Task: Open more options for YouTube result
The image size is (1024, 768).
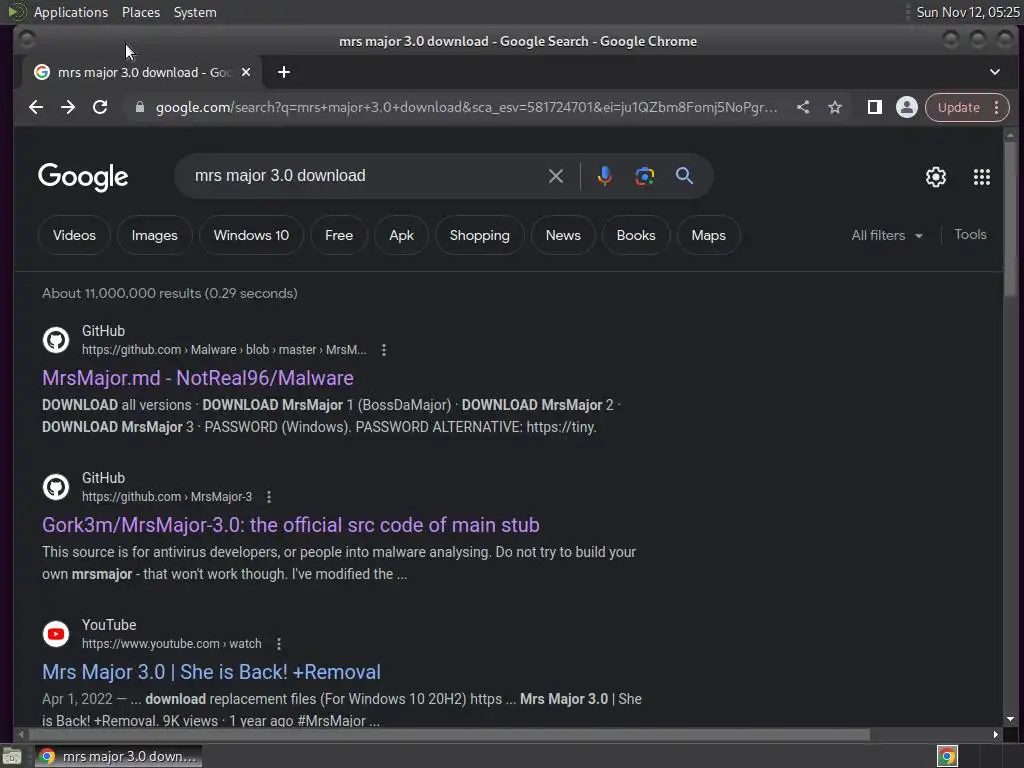Action: 279,644
